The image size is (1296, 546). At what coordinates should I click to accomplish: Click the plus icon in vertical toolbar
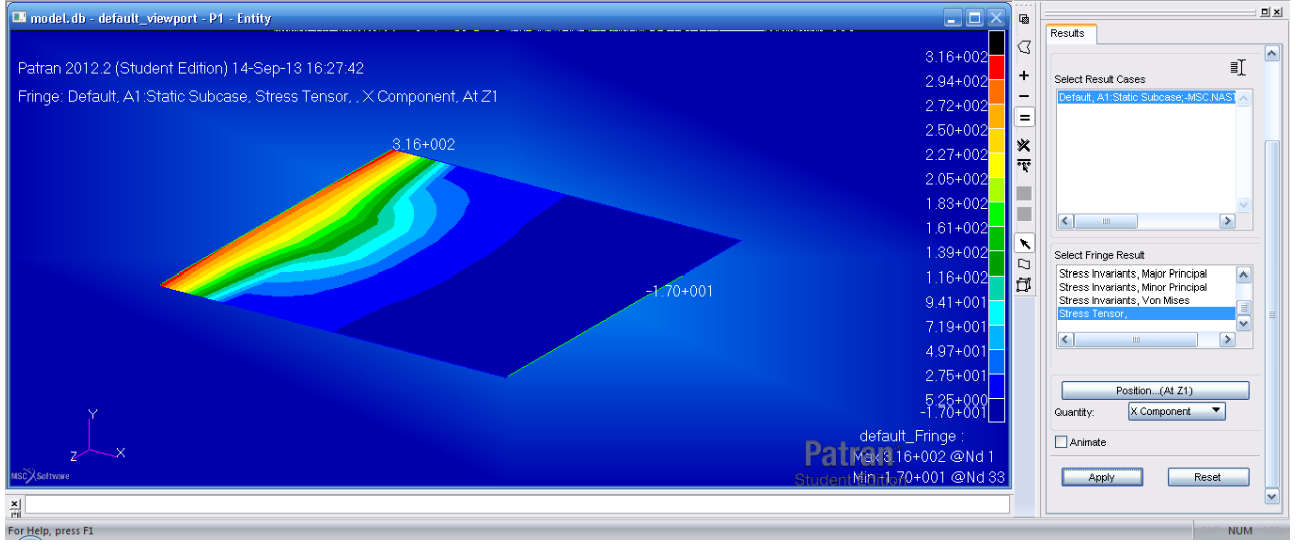tap(1024, 76)
